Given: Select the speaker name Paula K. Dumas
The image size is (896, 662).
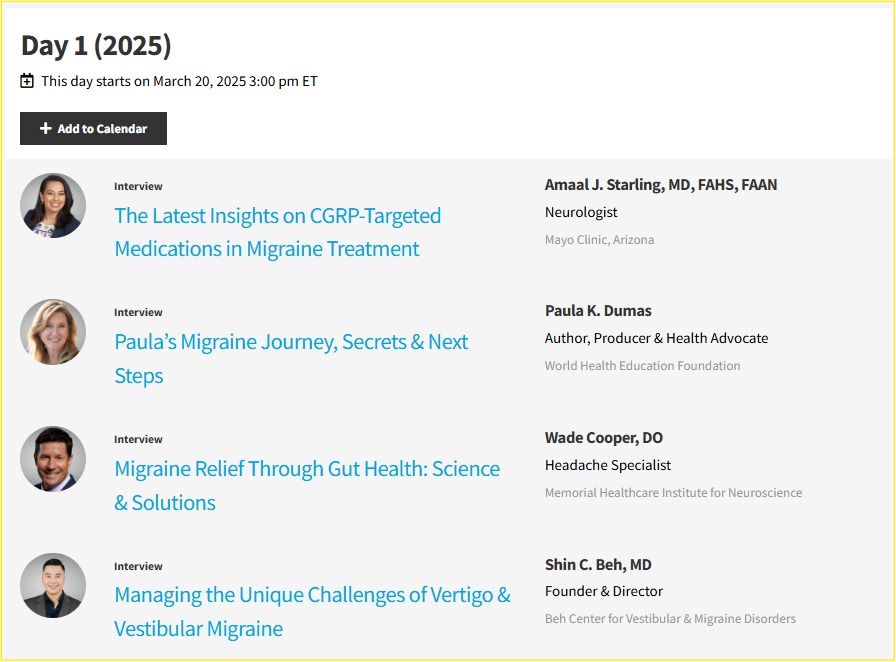Looking at the screenshot, I should (x=598, y=311).
